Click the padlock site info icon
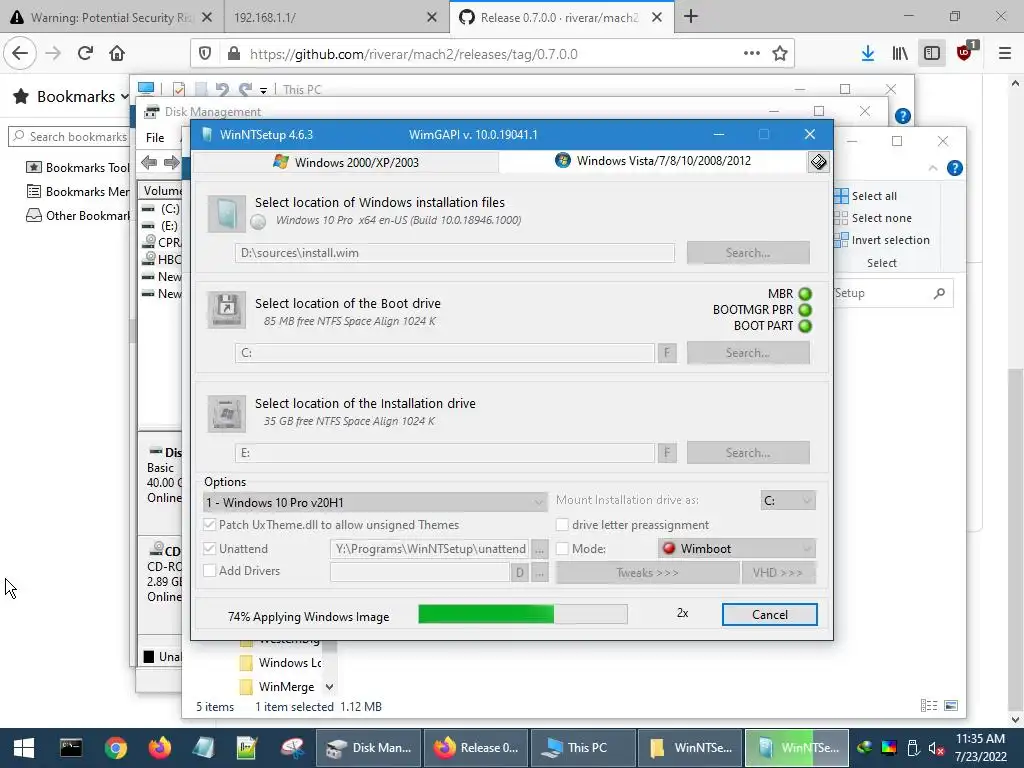Viewport: 1024px width, 768px height. point(233,54)
